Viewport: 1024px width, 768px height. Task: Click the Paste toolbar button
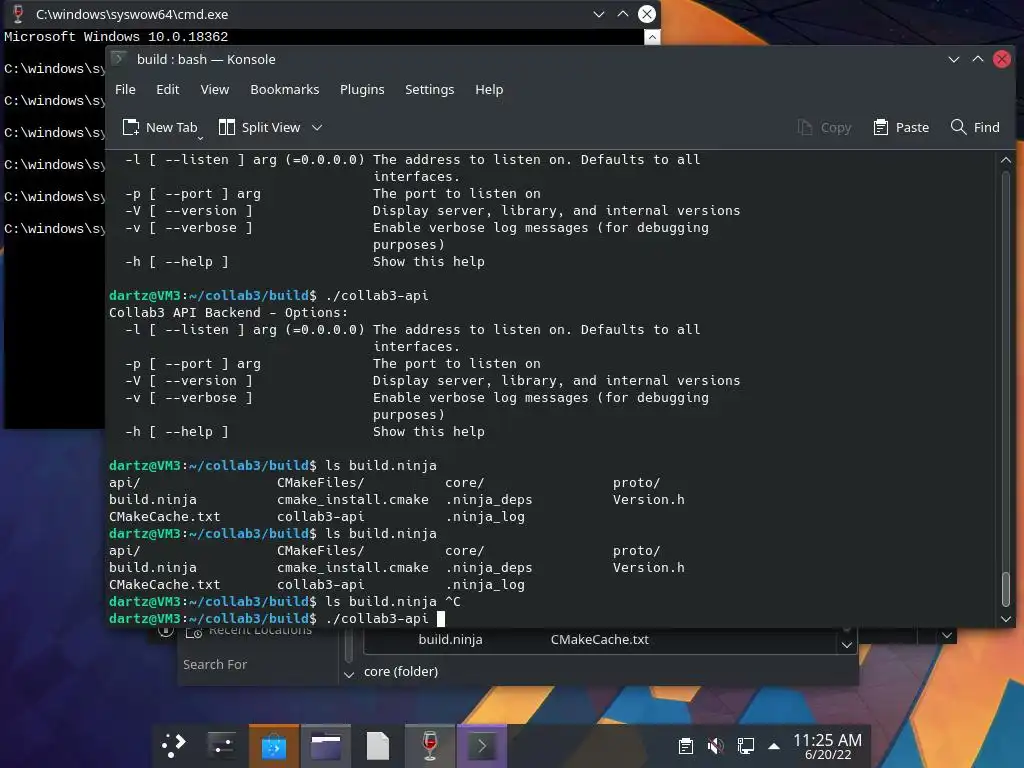coord(901,127)
